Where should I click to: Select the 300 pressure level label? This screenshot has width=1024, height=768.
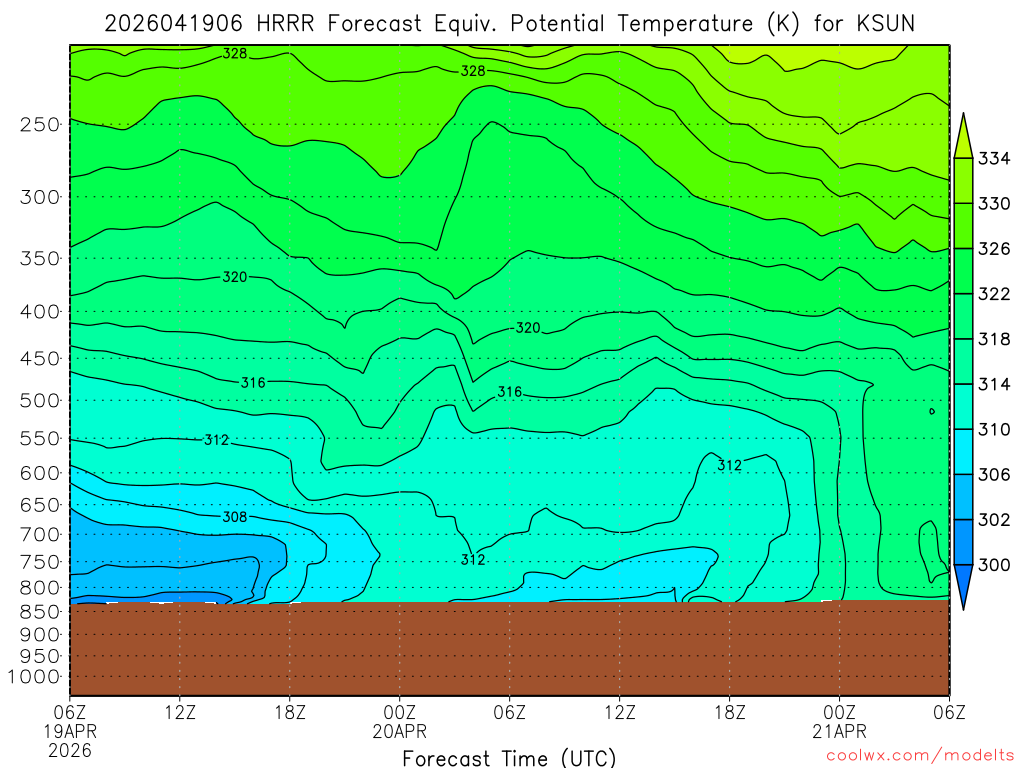coord(40,197)
